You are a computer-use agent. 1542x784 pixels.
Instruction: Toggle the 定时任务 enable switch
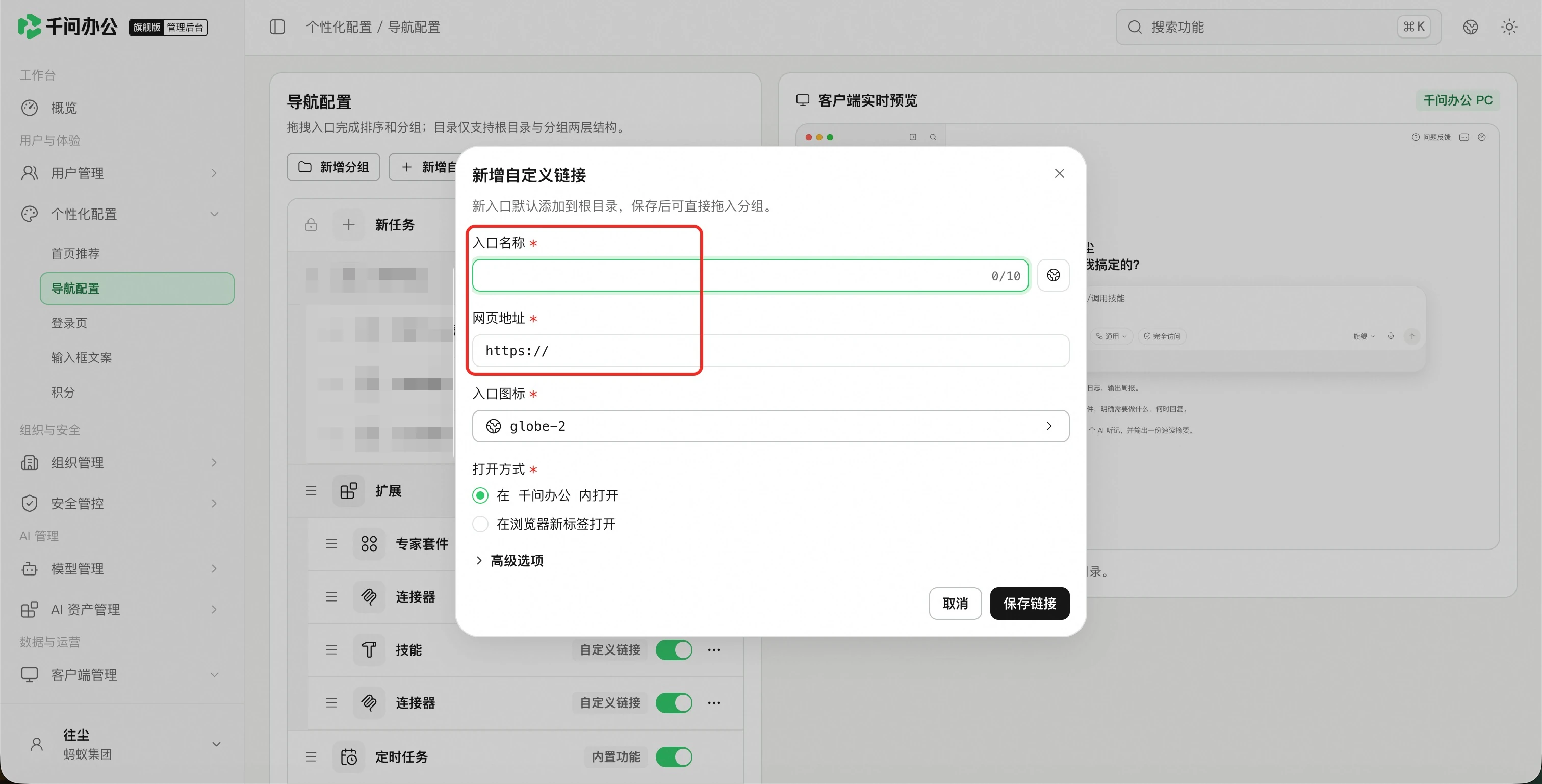click(674, 756)
